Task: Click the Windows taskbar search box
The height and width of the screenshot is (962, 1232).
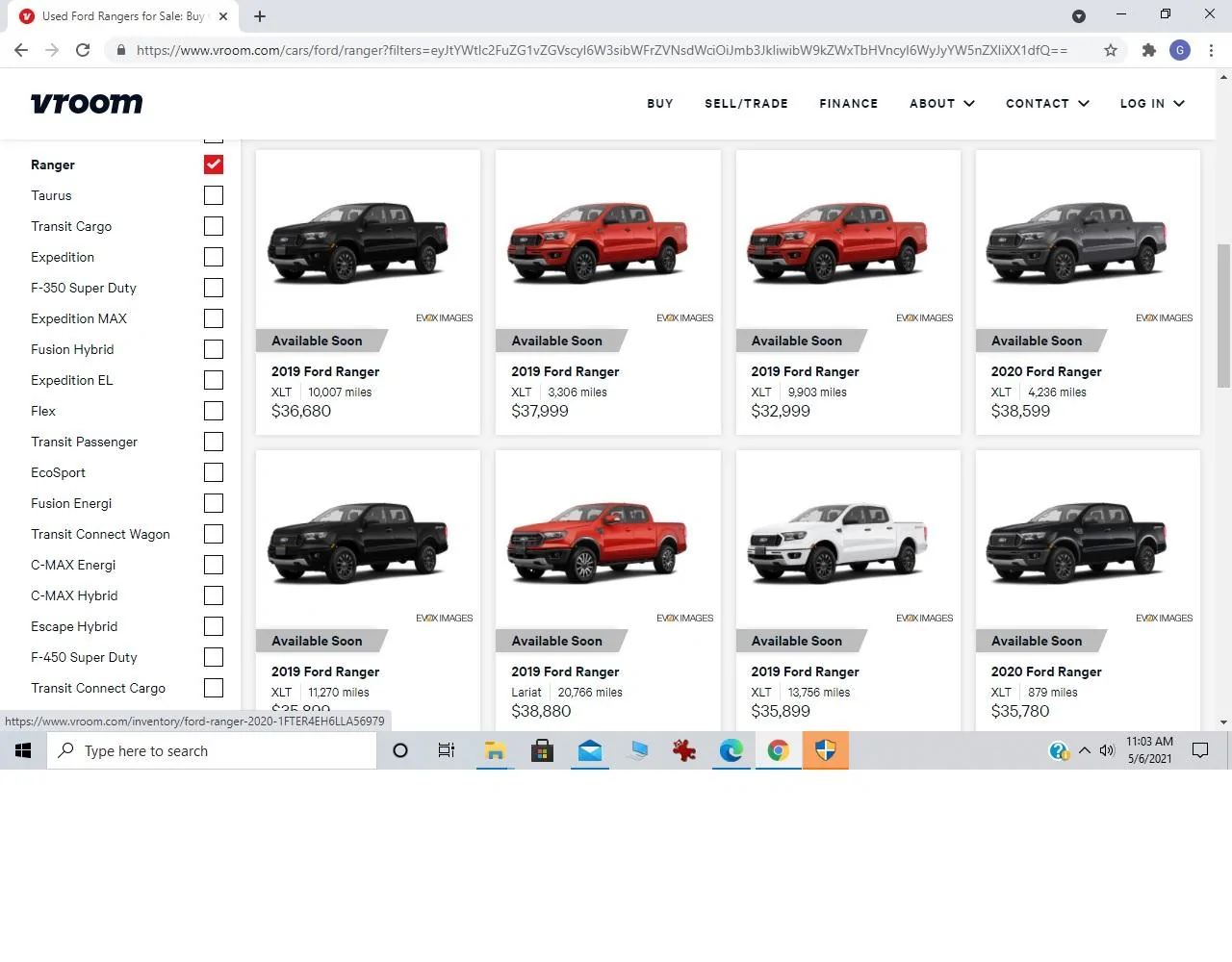Action: point(212,750)
